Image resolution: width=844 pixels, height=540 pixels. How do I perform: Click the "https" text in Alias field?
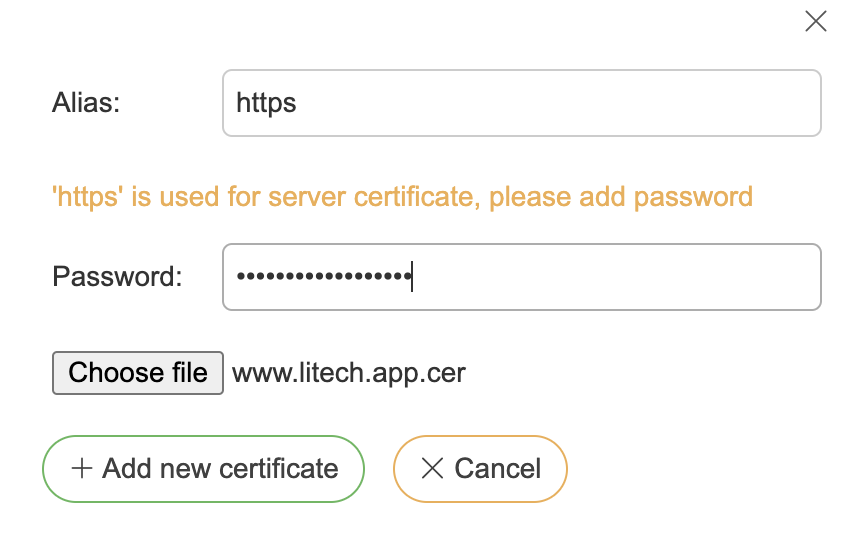[x=266, y=103]
